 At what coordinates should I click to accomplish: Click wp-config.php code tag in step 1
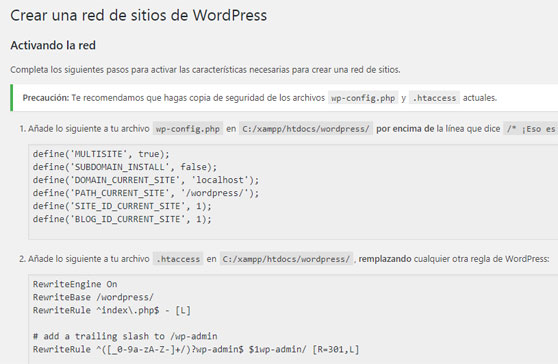point(188,129)
